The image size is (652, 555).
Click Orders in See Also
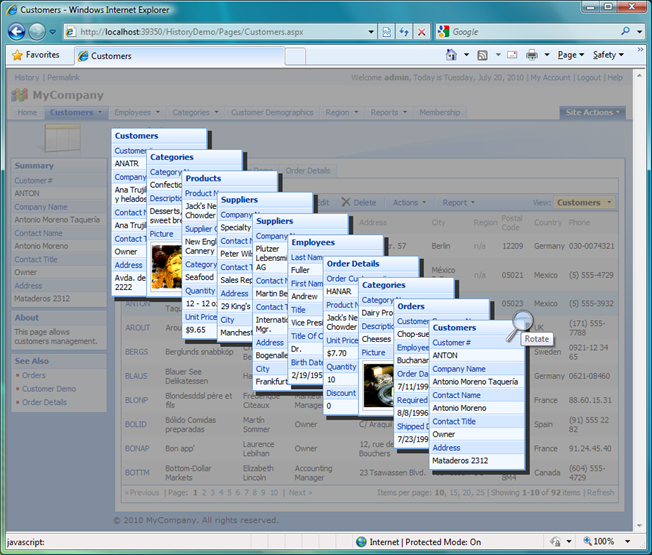tap(34, 375)
